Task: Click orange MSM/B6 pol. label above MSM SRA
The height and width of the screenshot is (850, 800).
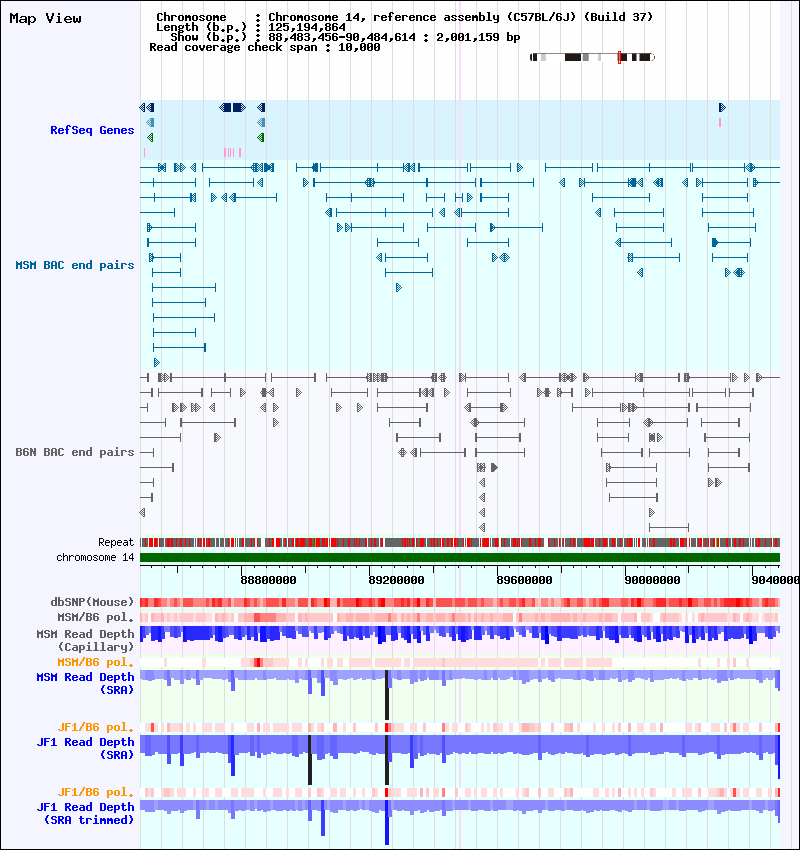Action: click(95, 662)
